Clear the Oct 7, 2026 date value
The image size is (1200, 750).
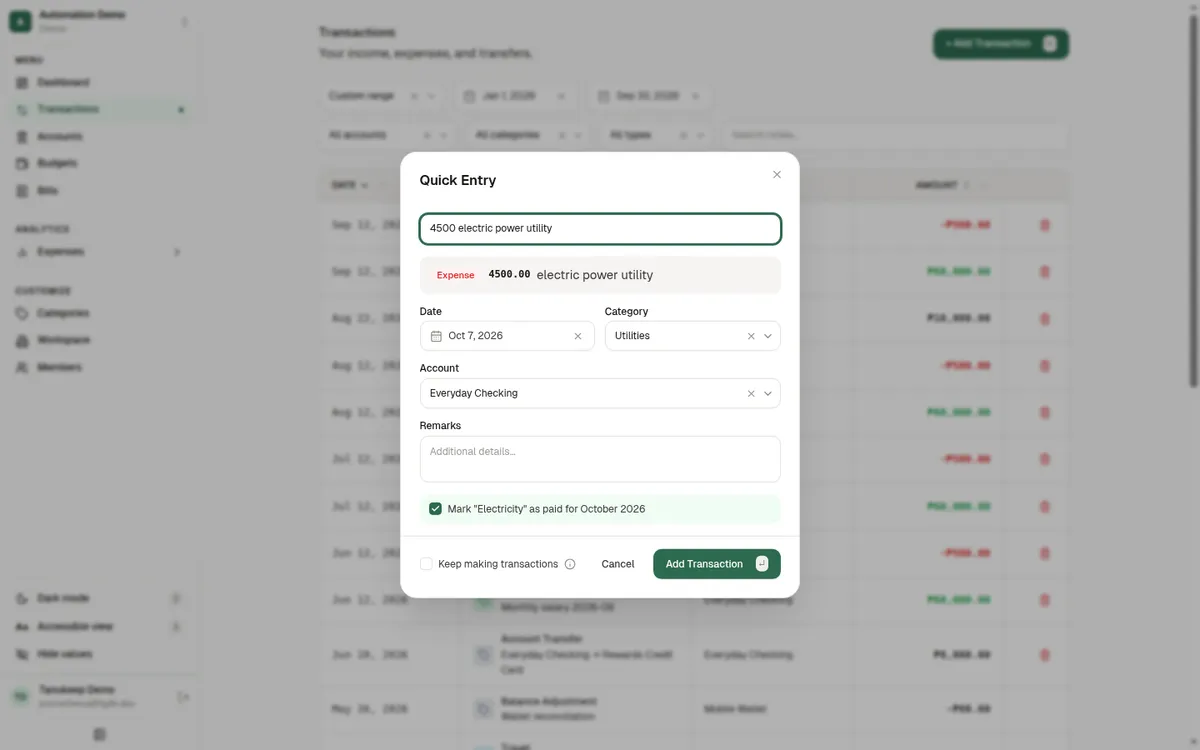point(577,336)
